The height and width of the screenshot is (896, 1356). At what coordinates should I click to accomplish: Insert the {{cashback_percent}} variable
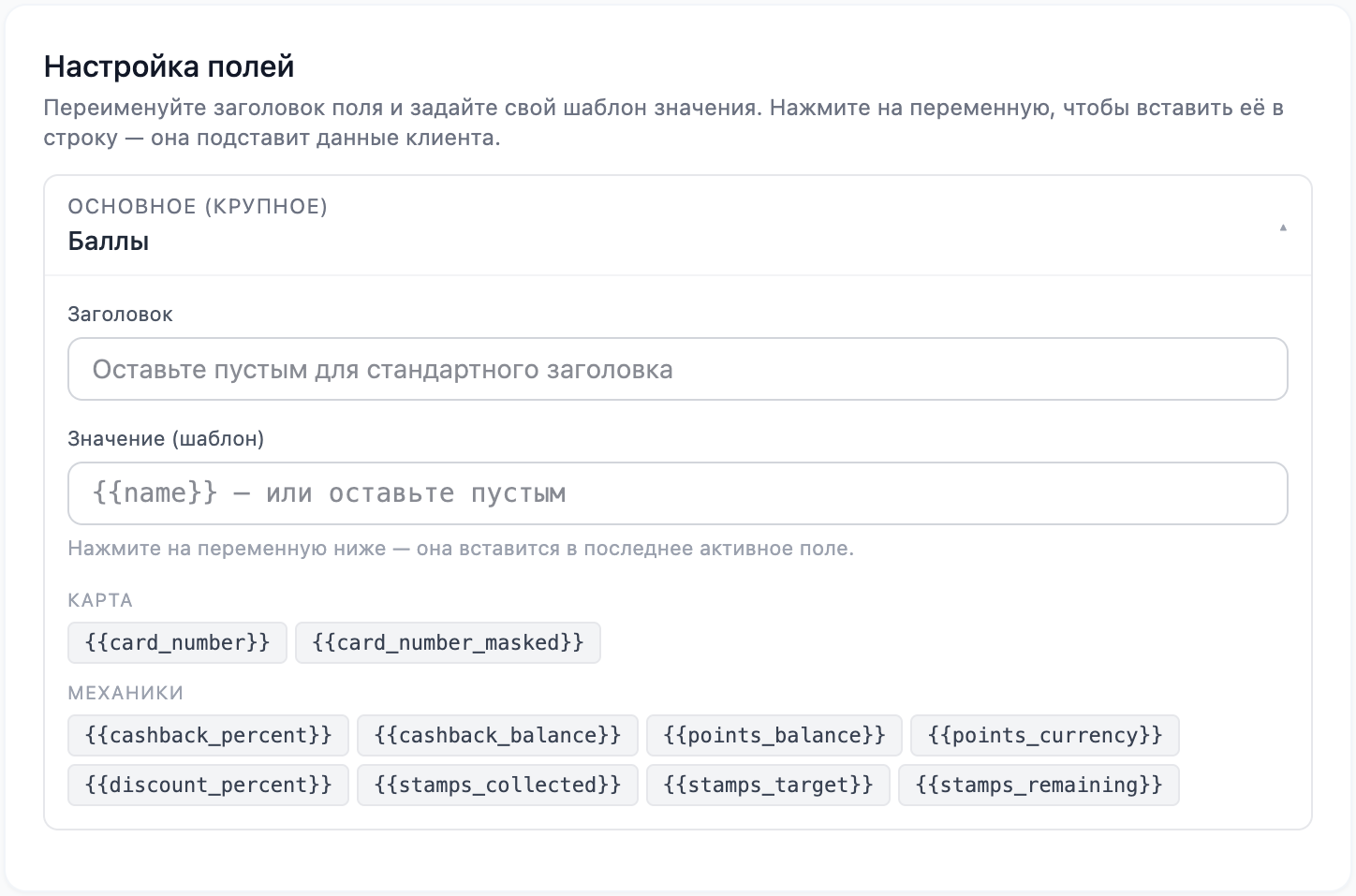208,736
